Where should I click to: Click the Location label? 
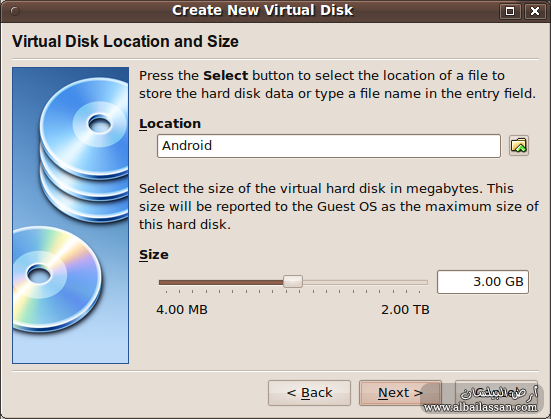[x=170, y=124]
